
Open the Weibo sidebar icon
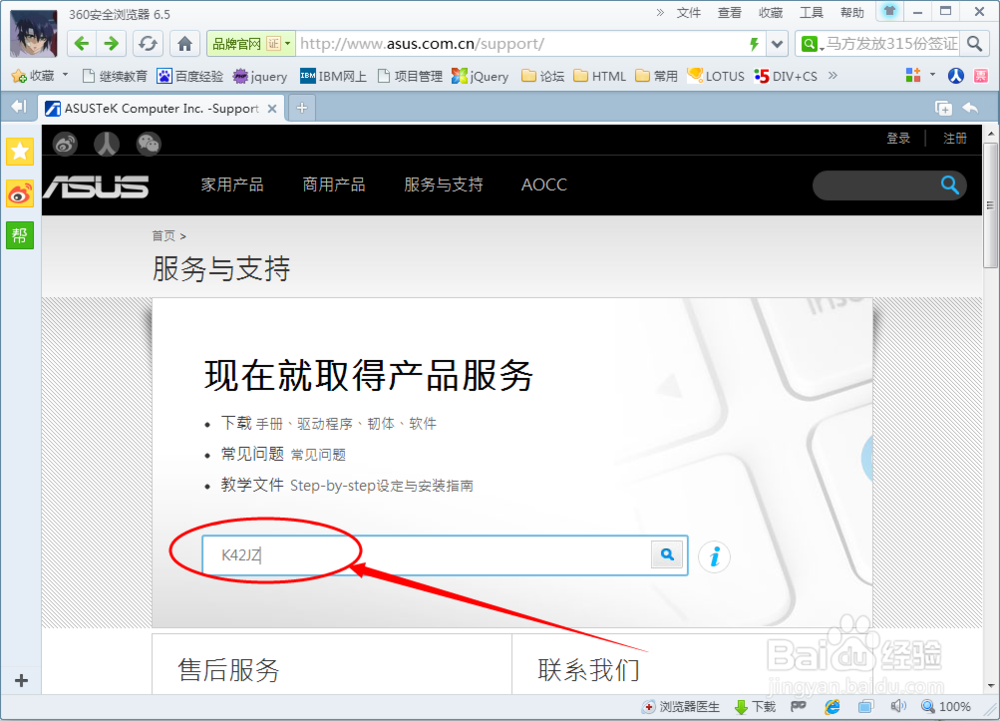coord(20,194)
